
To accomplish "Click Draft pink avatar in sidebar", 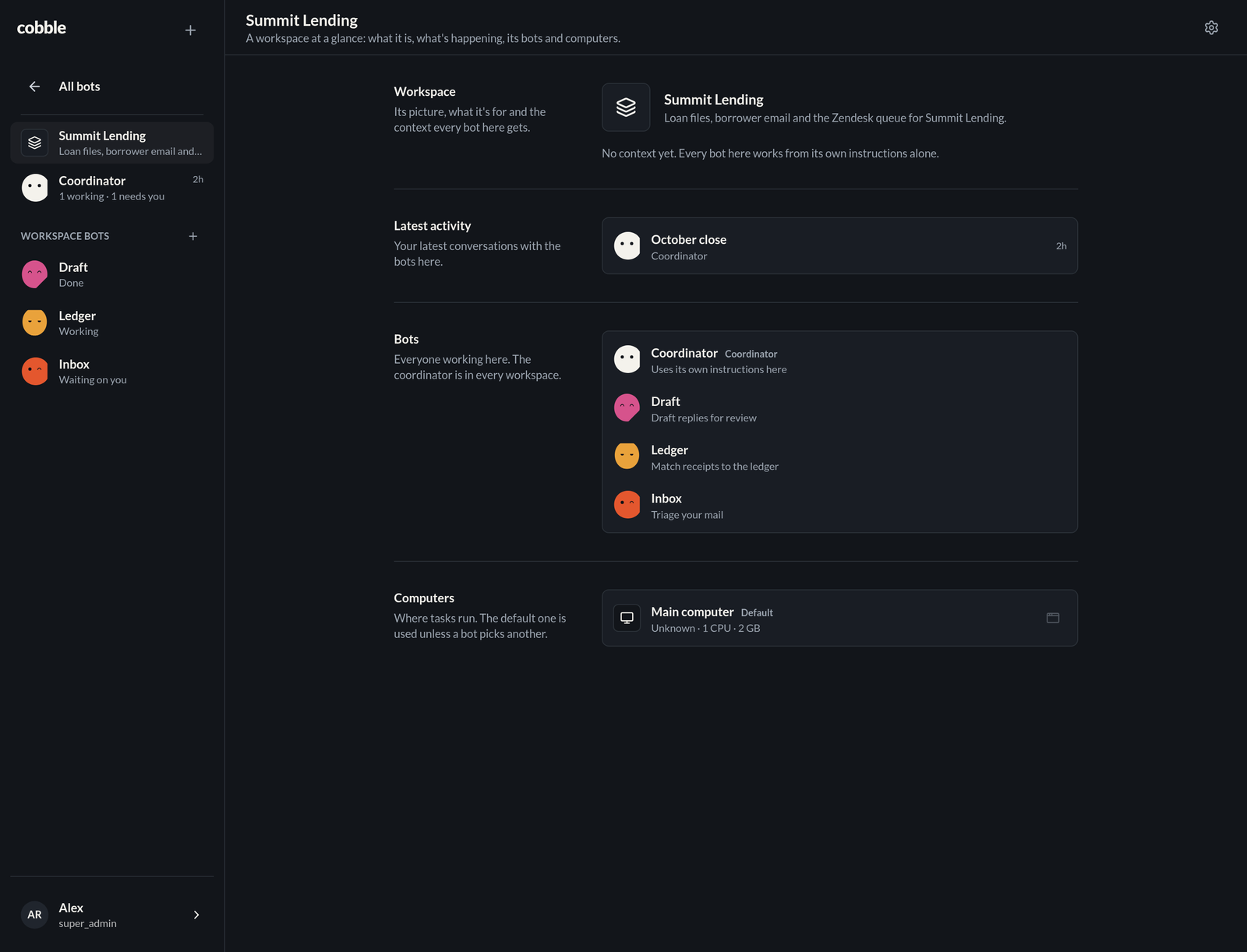I will (x=34, y=274).
